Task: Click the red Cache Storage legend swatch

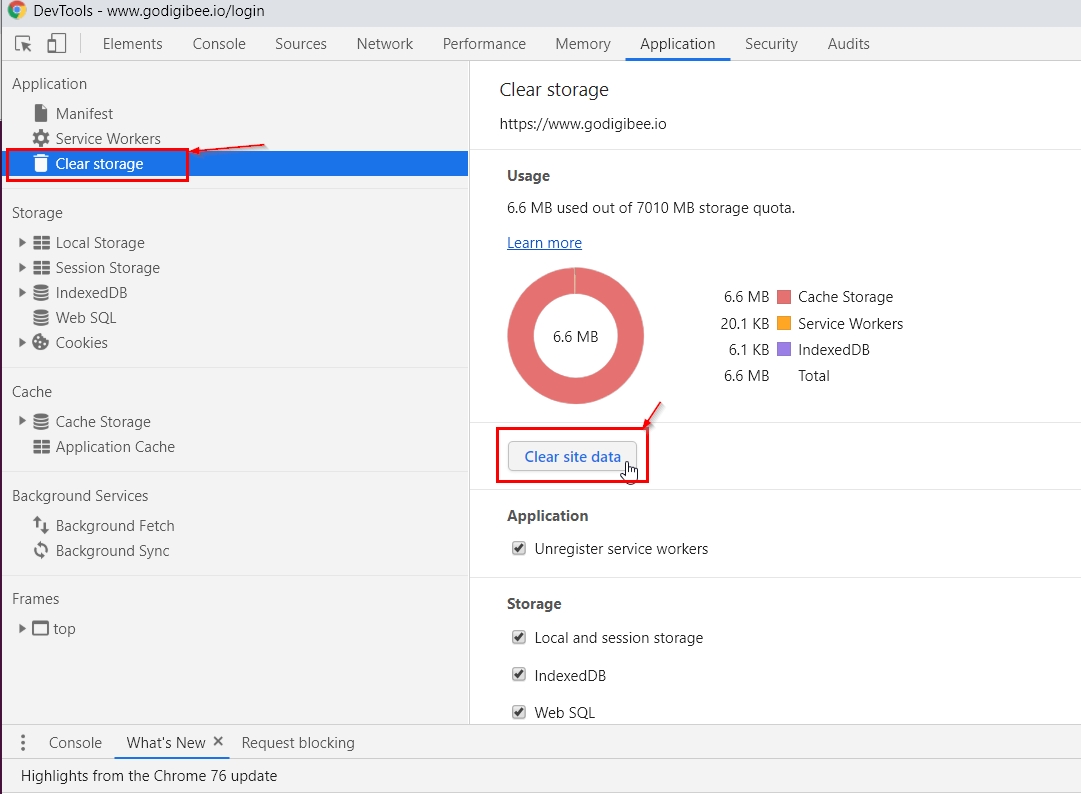Action: (x=784, y=297)
